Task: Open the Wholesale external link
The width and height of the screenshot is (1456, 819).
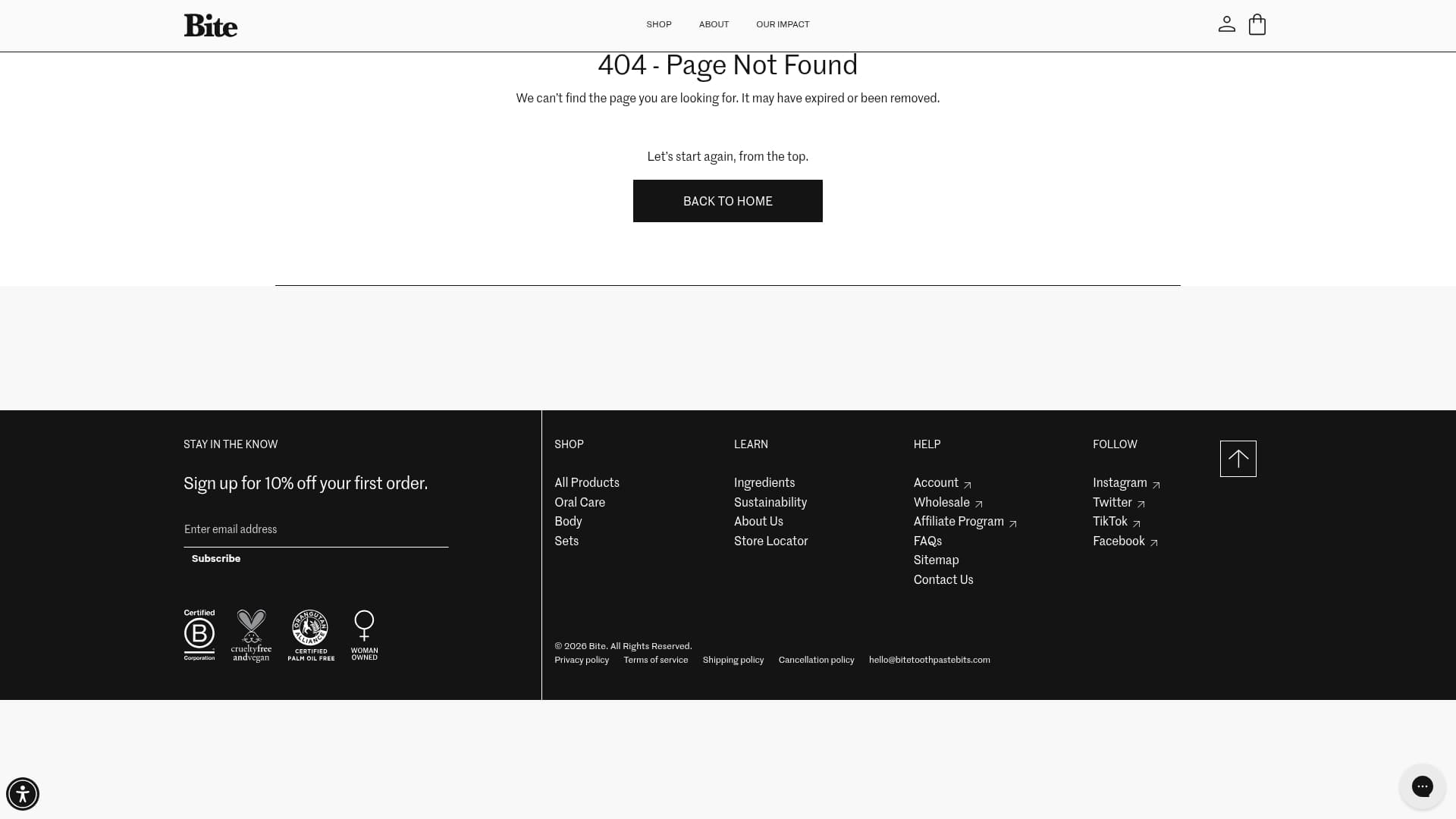Action: tap(948, 503)
